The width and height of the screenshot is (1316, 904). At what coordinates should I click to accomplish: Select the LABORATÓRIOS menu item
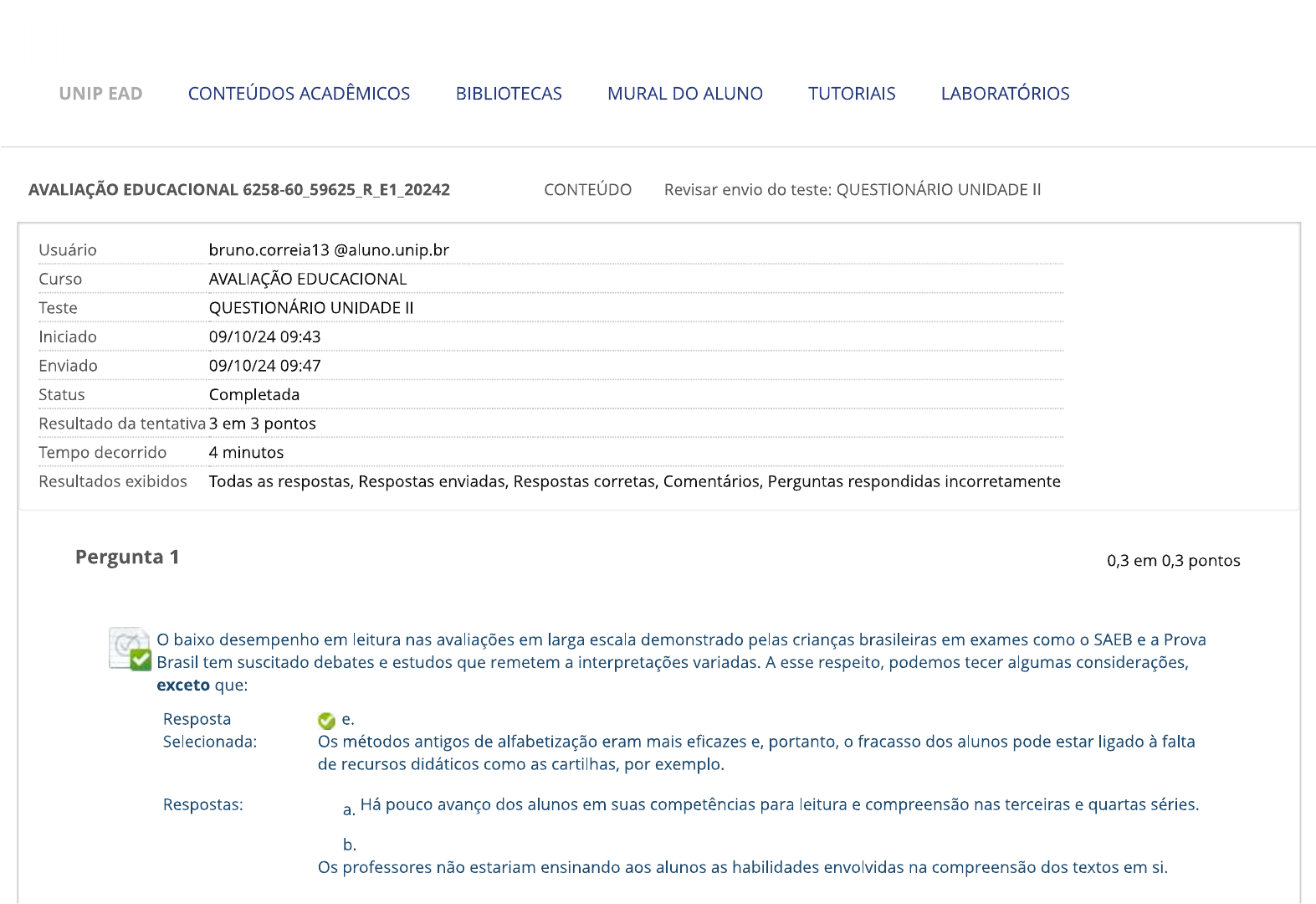pos(1005,94)
